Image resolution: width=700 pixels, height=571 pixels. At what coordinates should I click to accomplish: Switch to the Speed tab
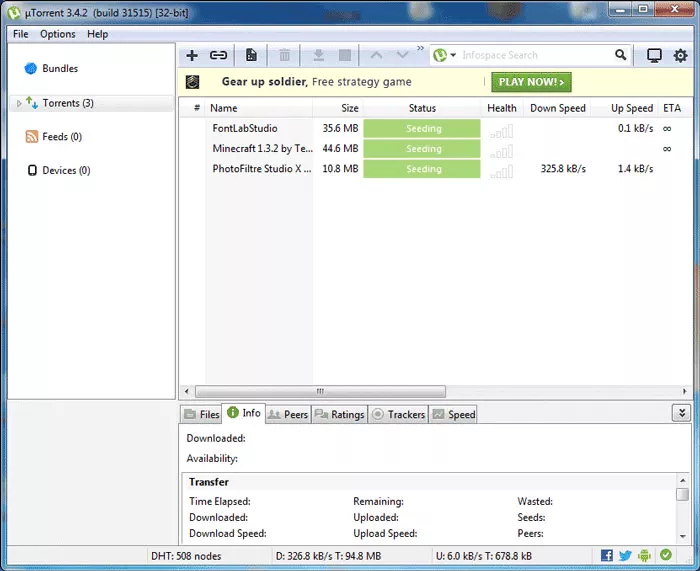[x=453, y=414]
